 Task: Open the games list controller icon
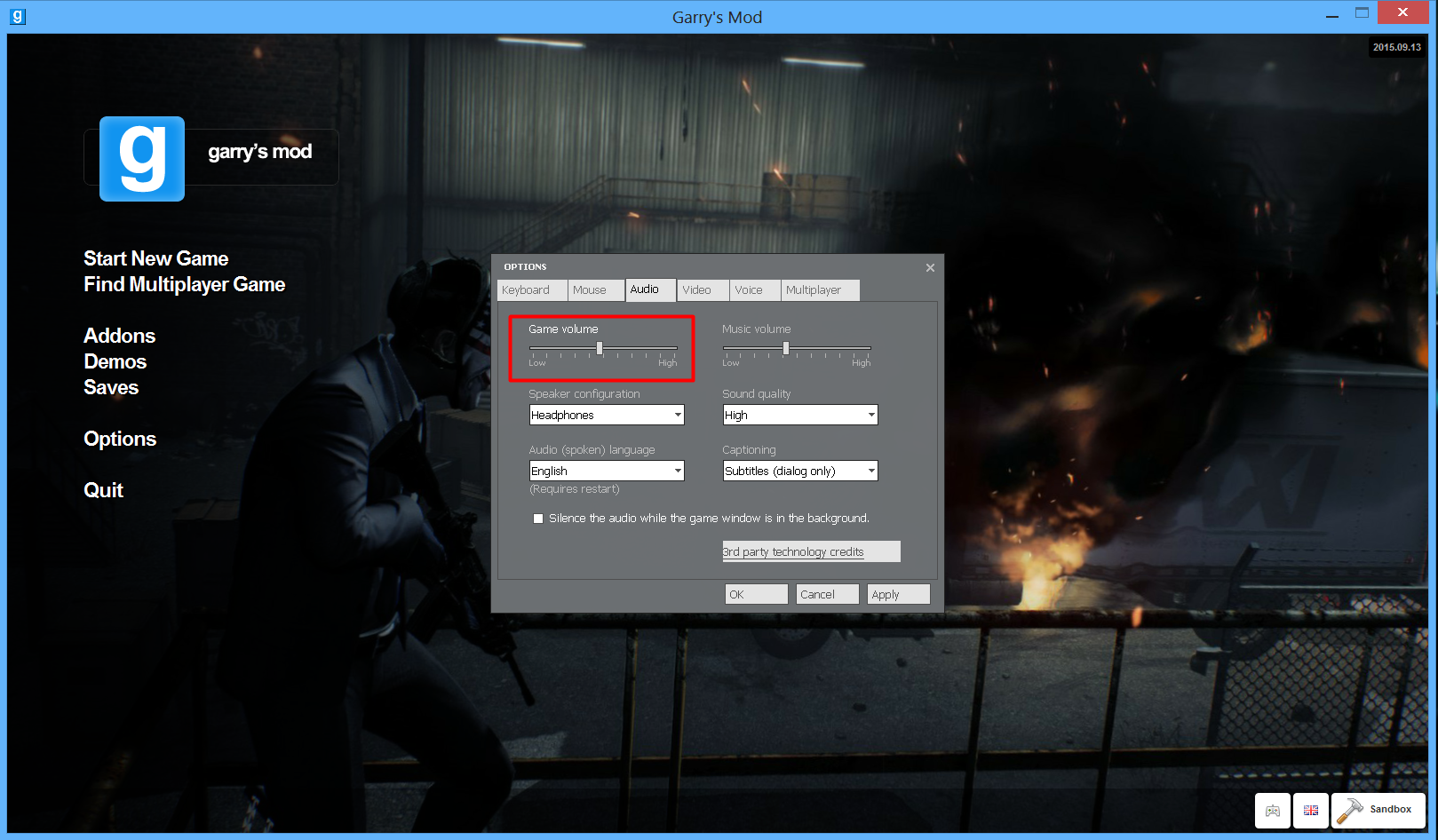tap(1273, 810)
